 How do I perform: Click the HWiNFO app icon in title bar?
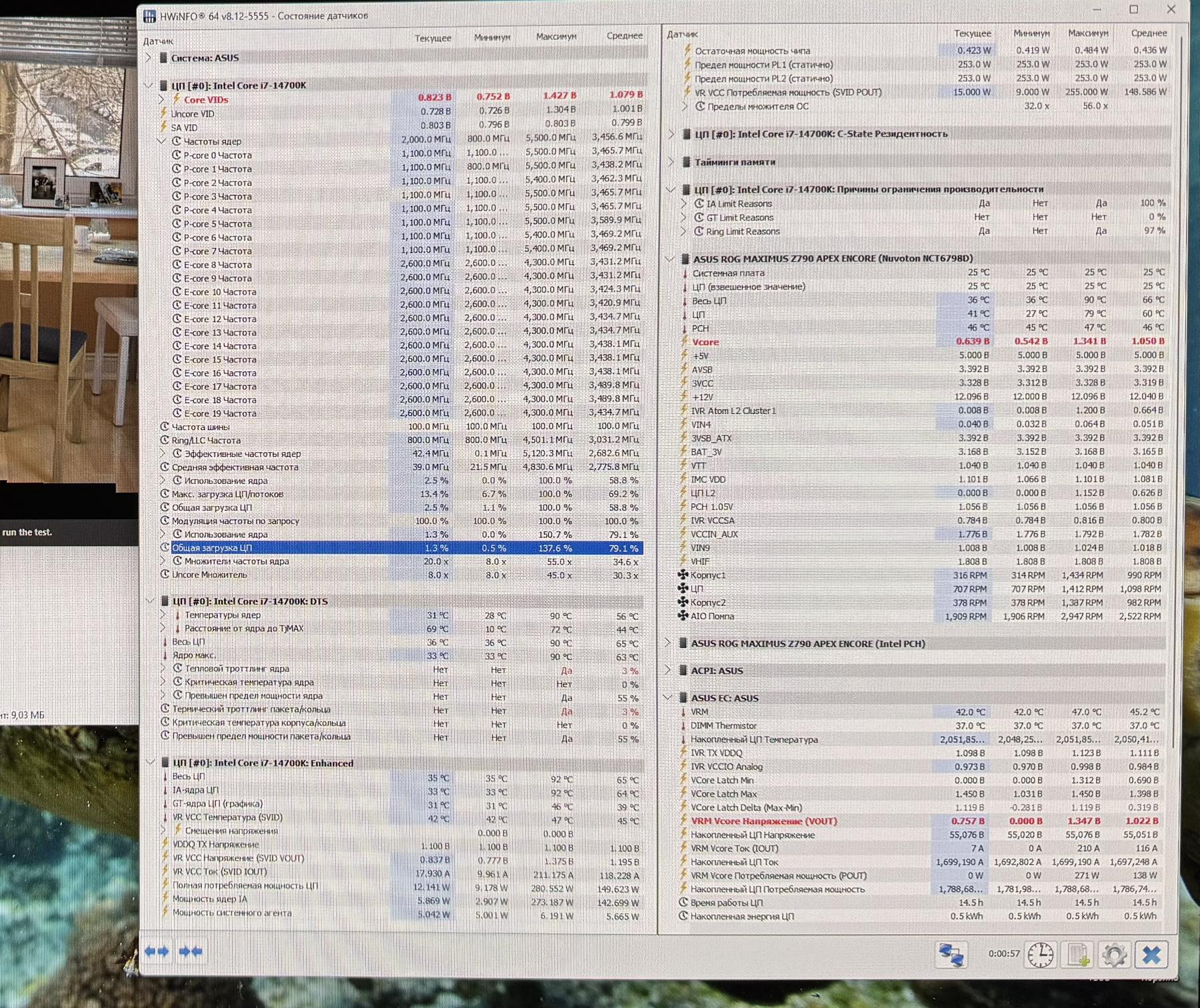tap(150, 16)
